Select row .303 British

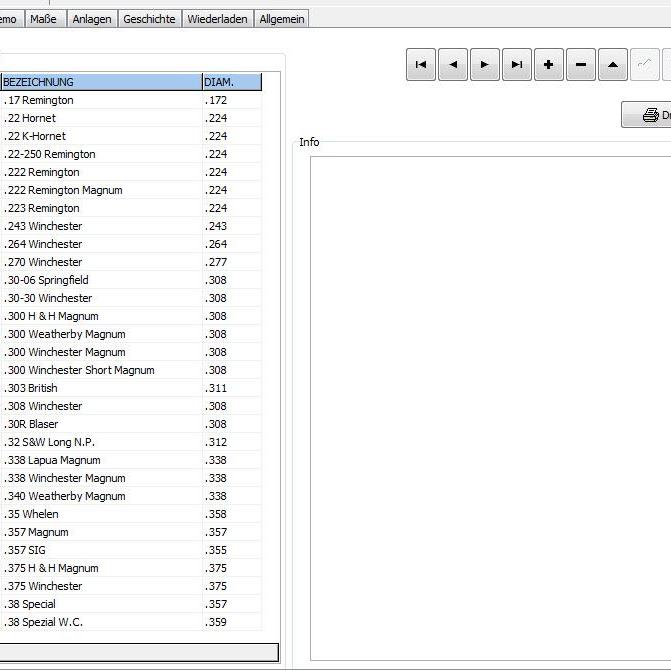click(x=131, y=388)
